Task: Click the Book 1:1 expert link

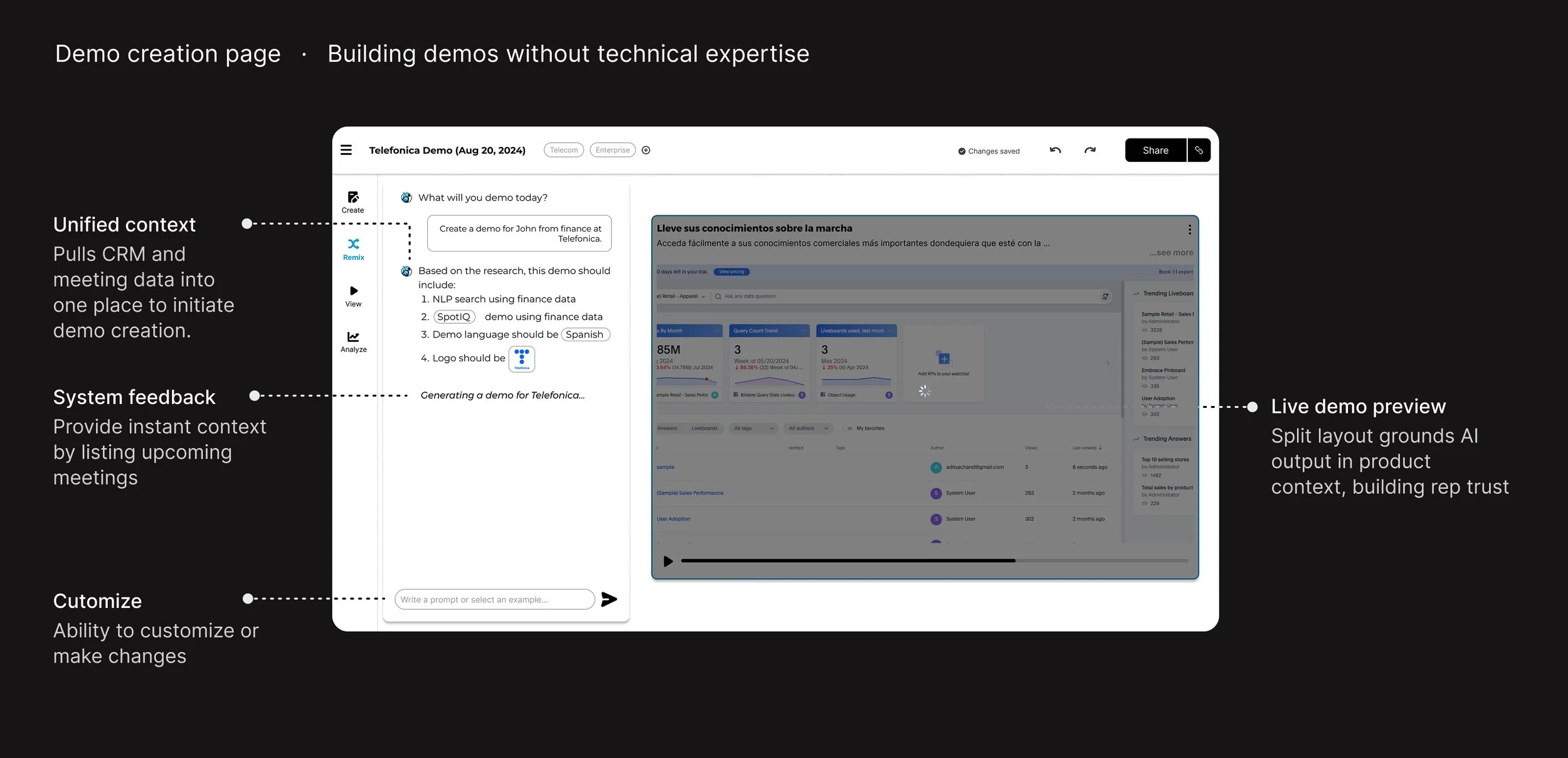Action: 1175,272
